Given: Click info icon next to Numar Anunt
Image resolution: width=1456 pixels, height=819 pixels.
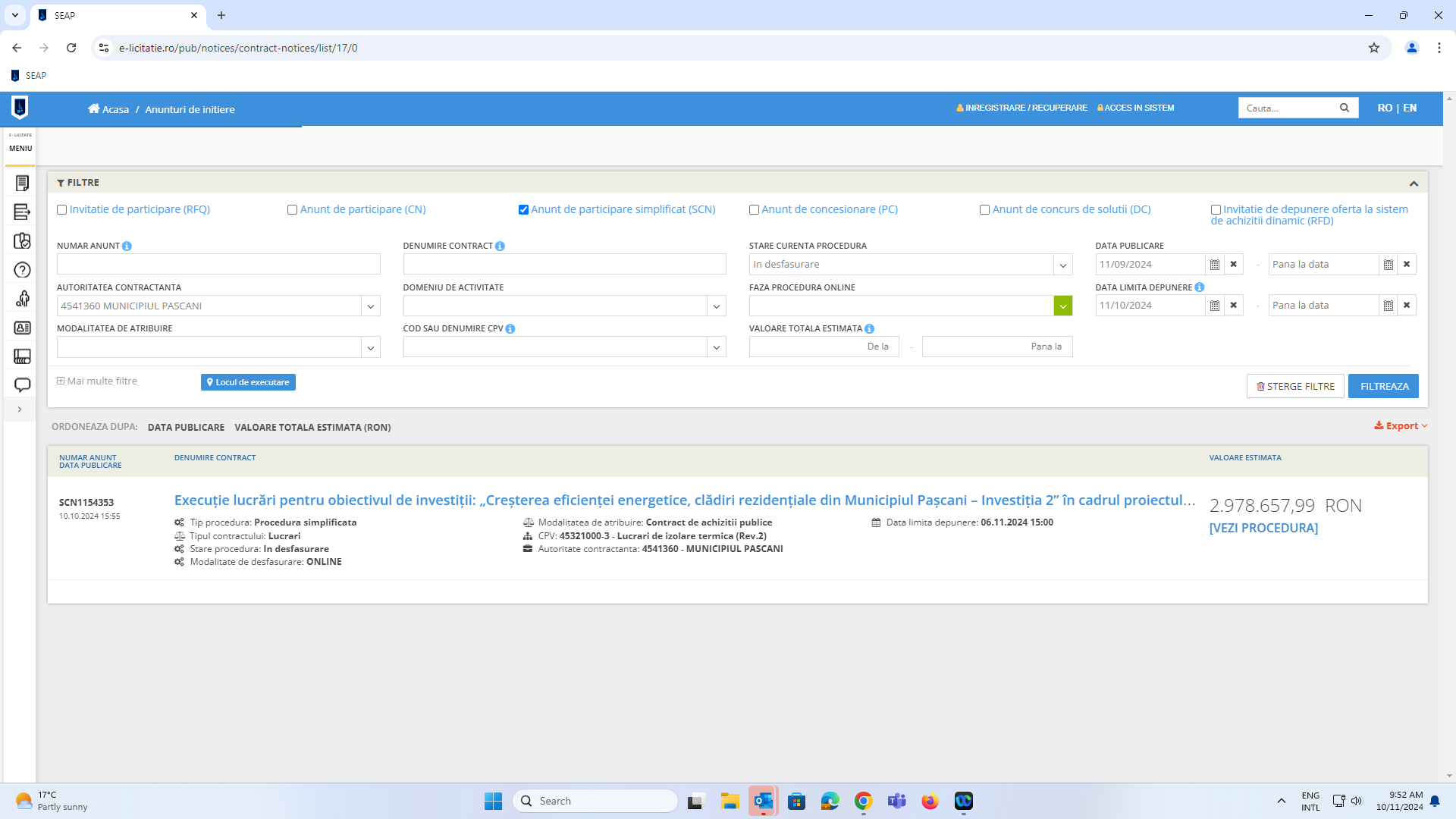Looking at the screenshot, I should [x=127, y=246].
